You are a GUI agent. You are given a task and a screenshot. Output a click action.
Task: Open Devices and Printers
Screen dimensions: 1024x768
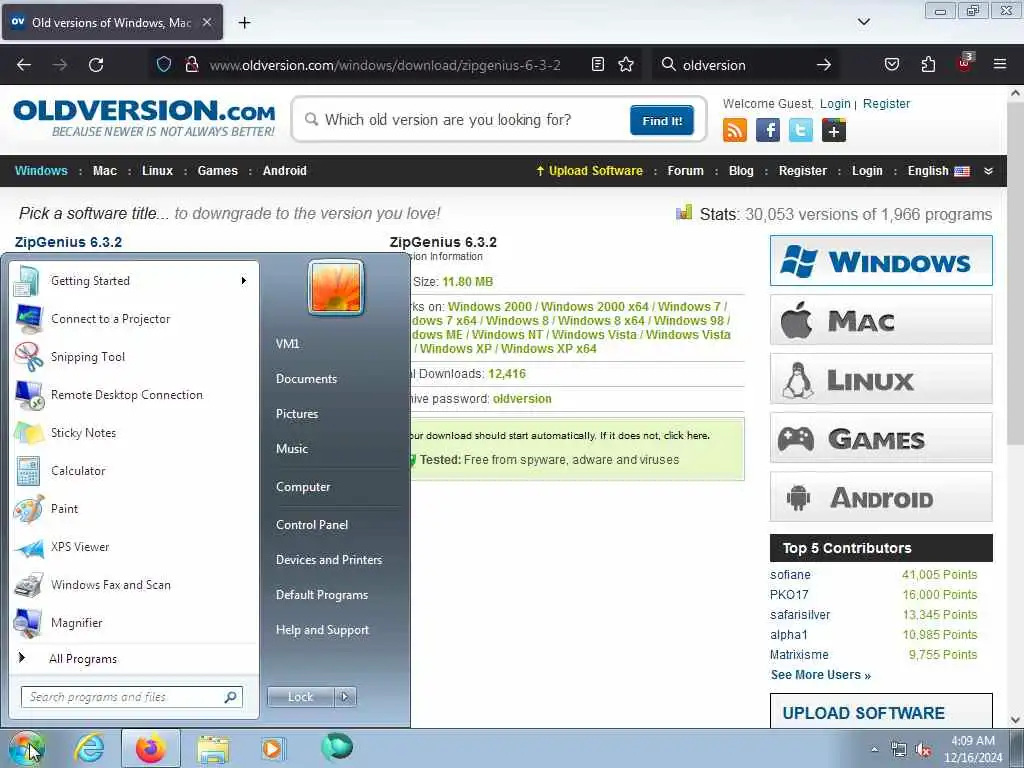(329, 560)
